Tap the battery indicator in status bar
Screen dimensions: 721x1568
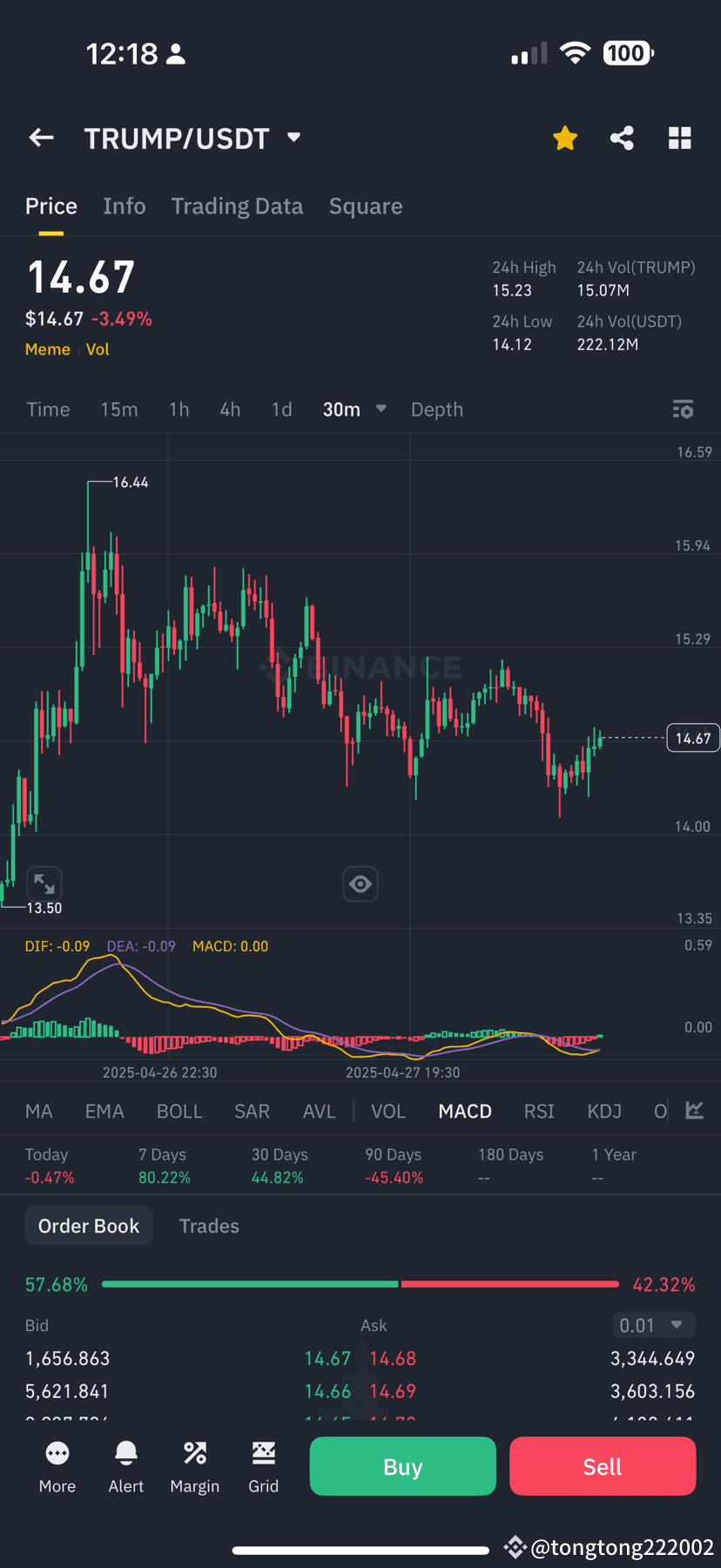point(628,54)
